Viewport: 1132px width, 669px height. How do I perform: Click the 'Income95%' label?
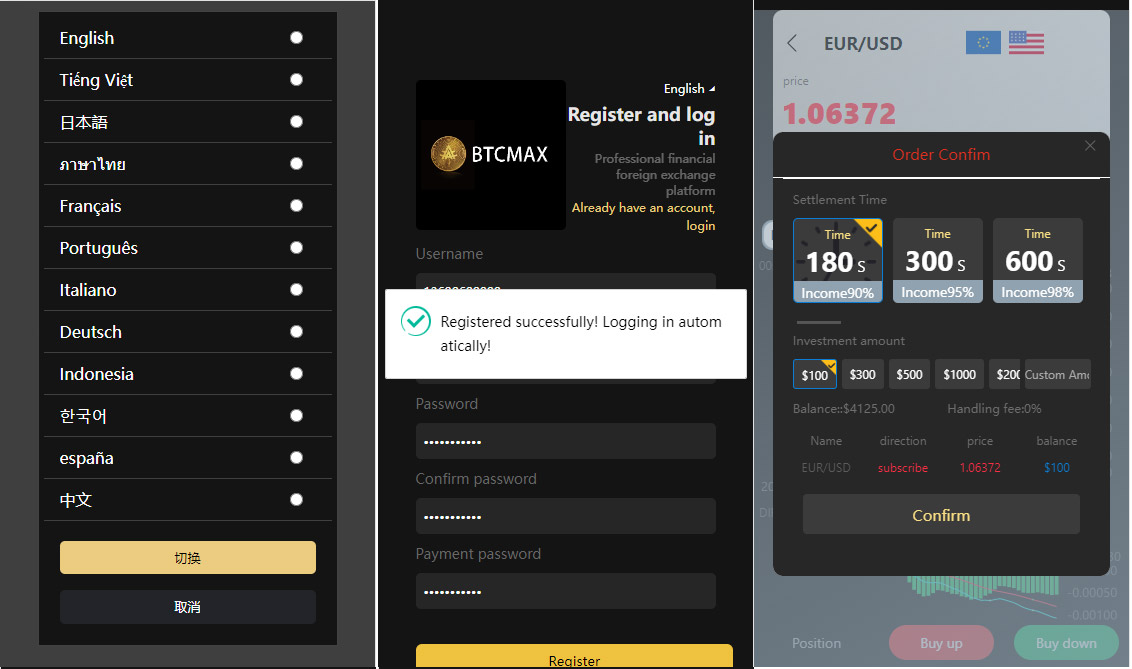(938, 292)
